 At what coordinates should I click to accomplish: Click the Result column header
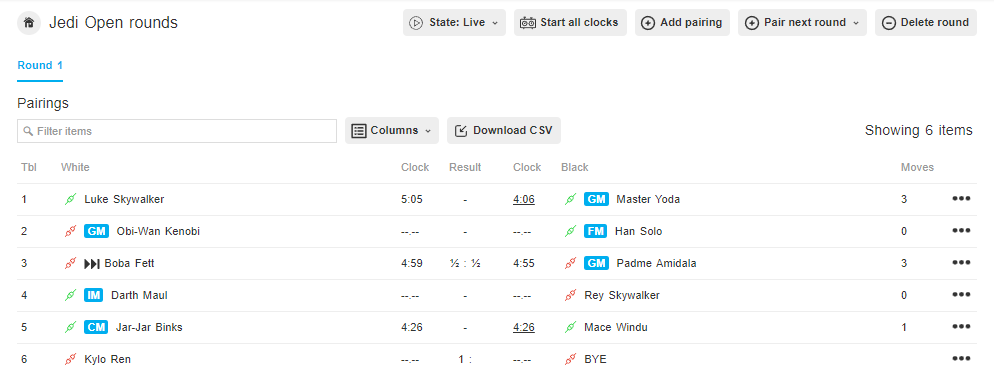465,167
